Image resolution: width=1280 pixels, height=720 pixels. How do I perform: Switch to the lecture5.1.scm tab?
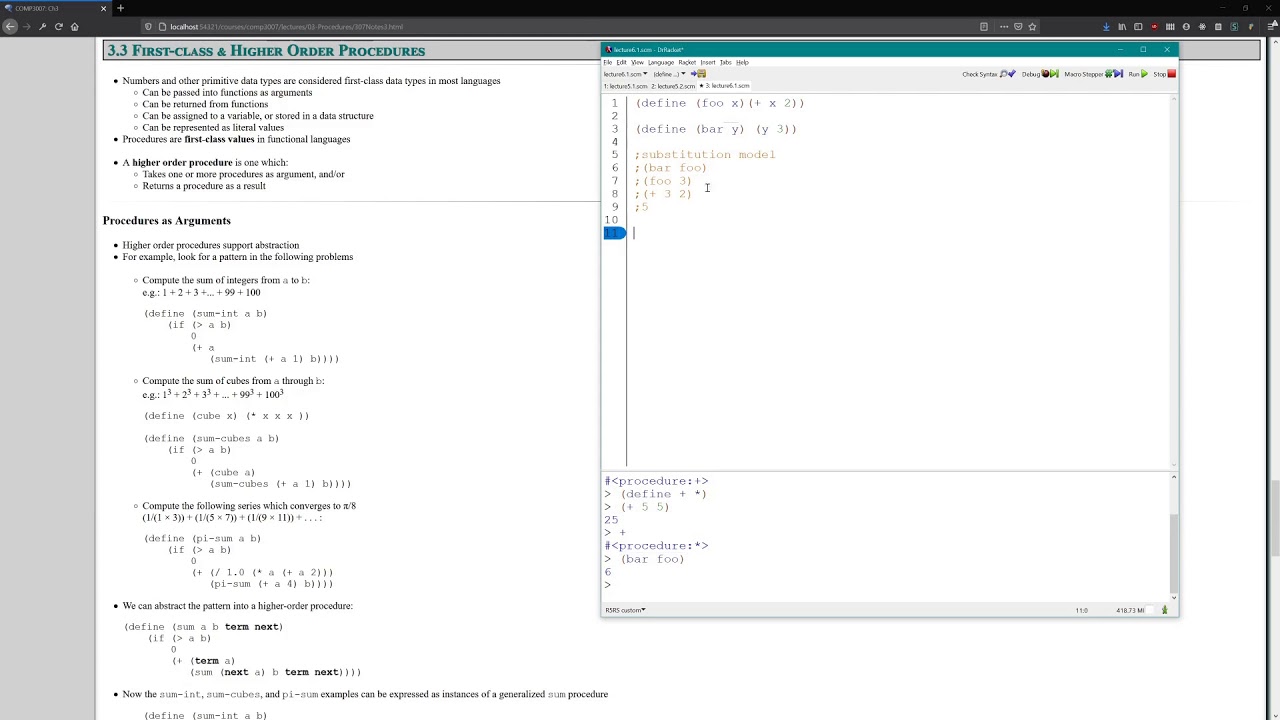point(625,86)
